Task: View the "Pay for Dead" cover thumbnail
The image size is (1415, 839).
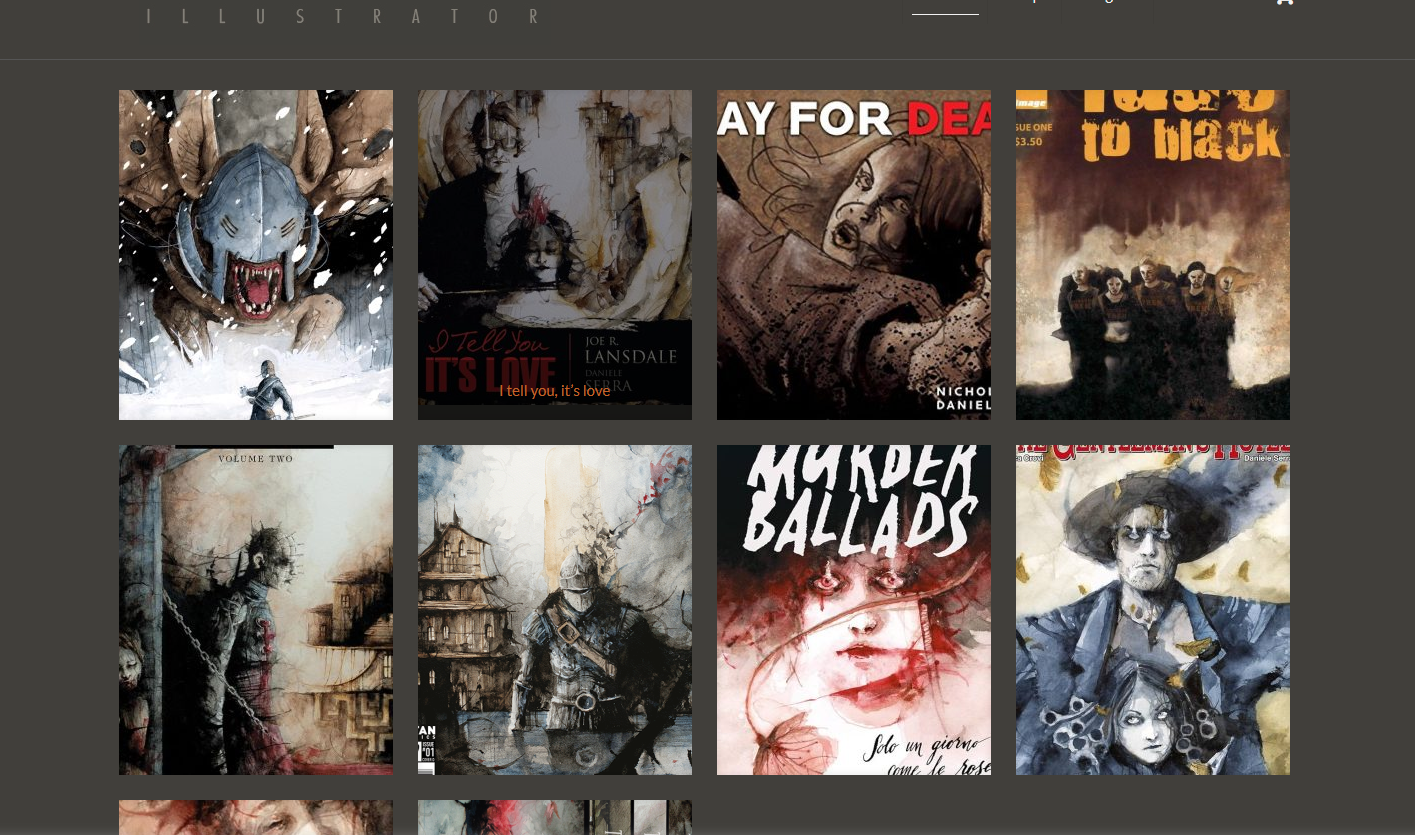Action: coord(853,255)
